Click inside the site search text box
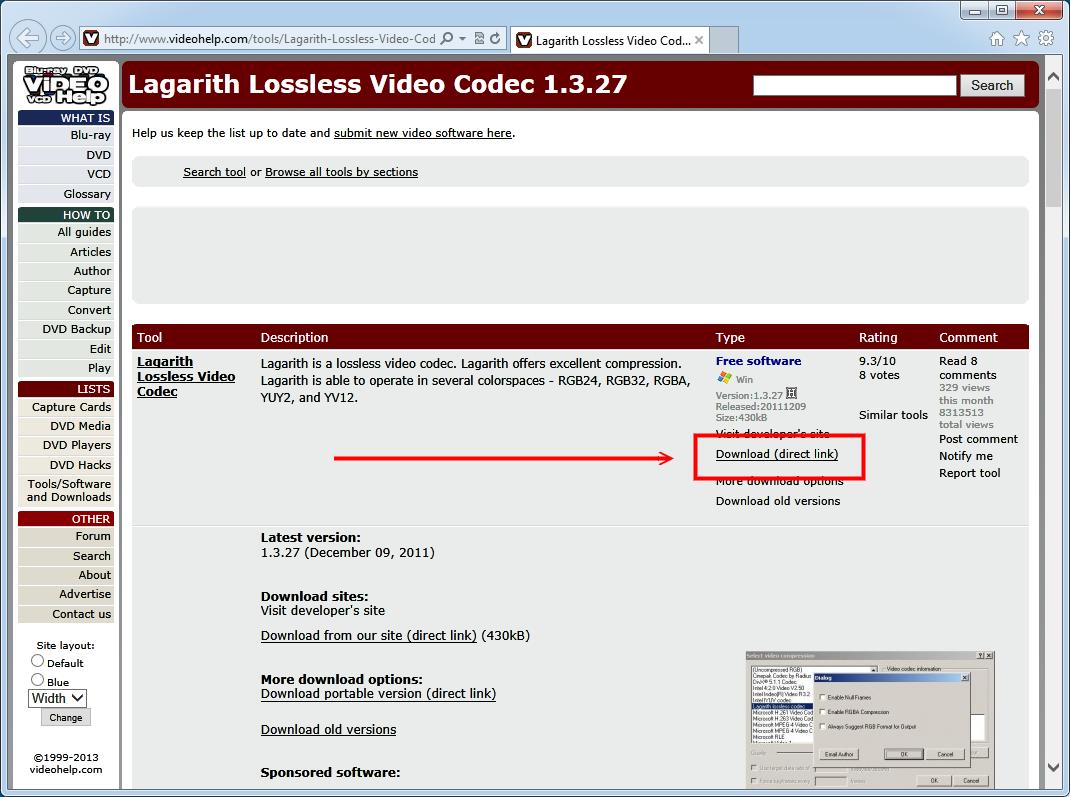Screen dimensions: 1070x797 854,85
